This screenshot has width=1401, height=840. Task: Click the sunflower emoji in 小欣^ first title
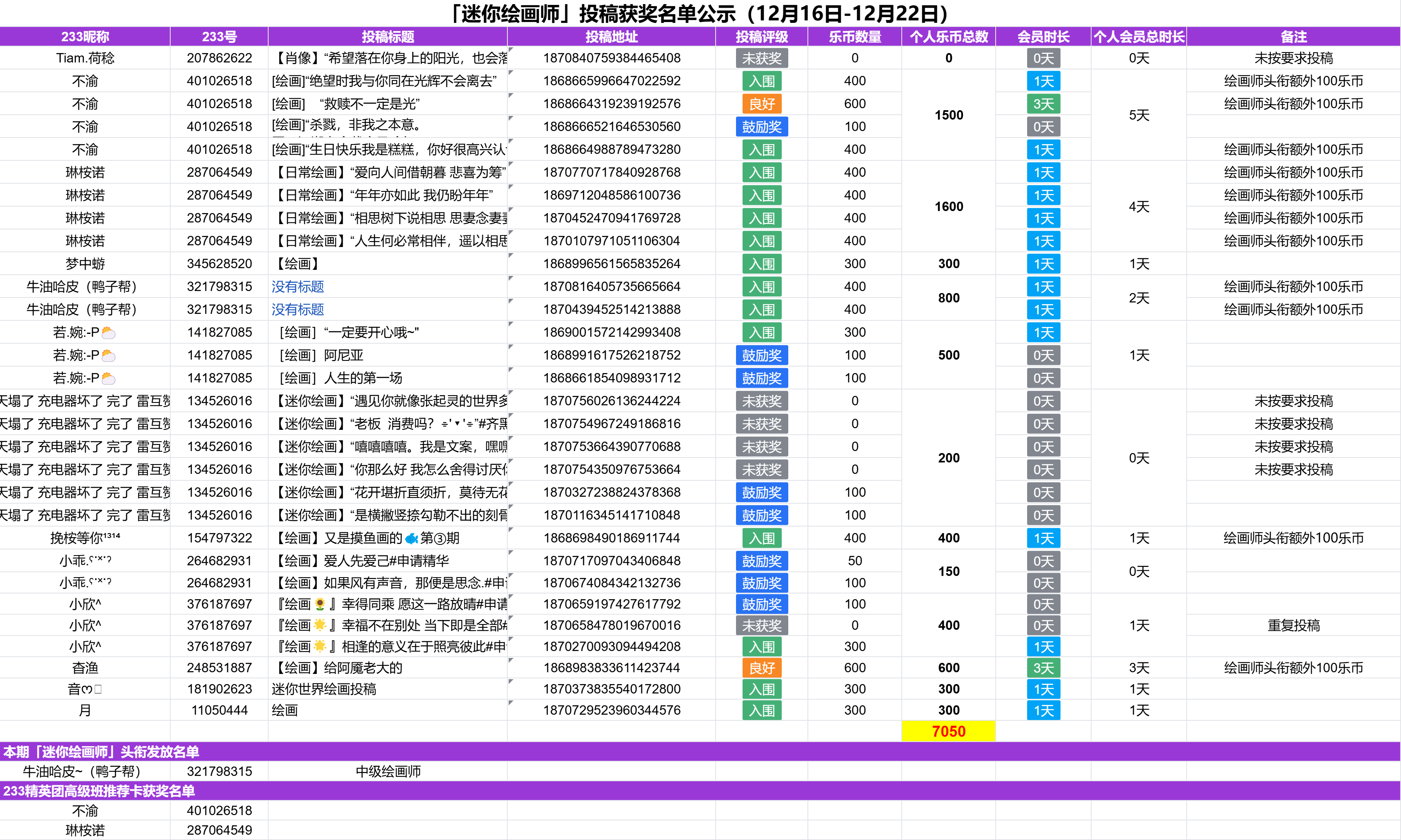pos(320,604)
